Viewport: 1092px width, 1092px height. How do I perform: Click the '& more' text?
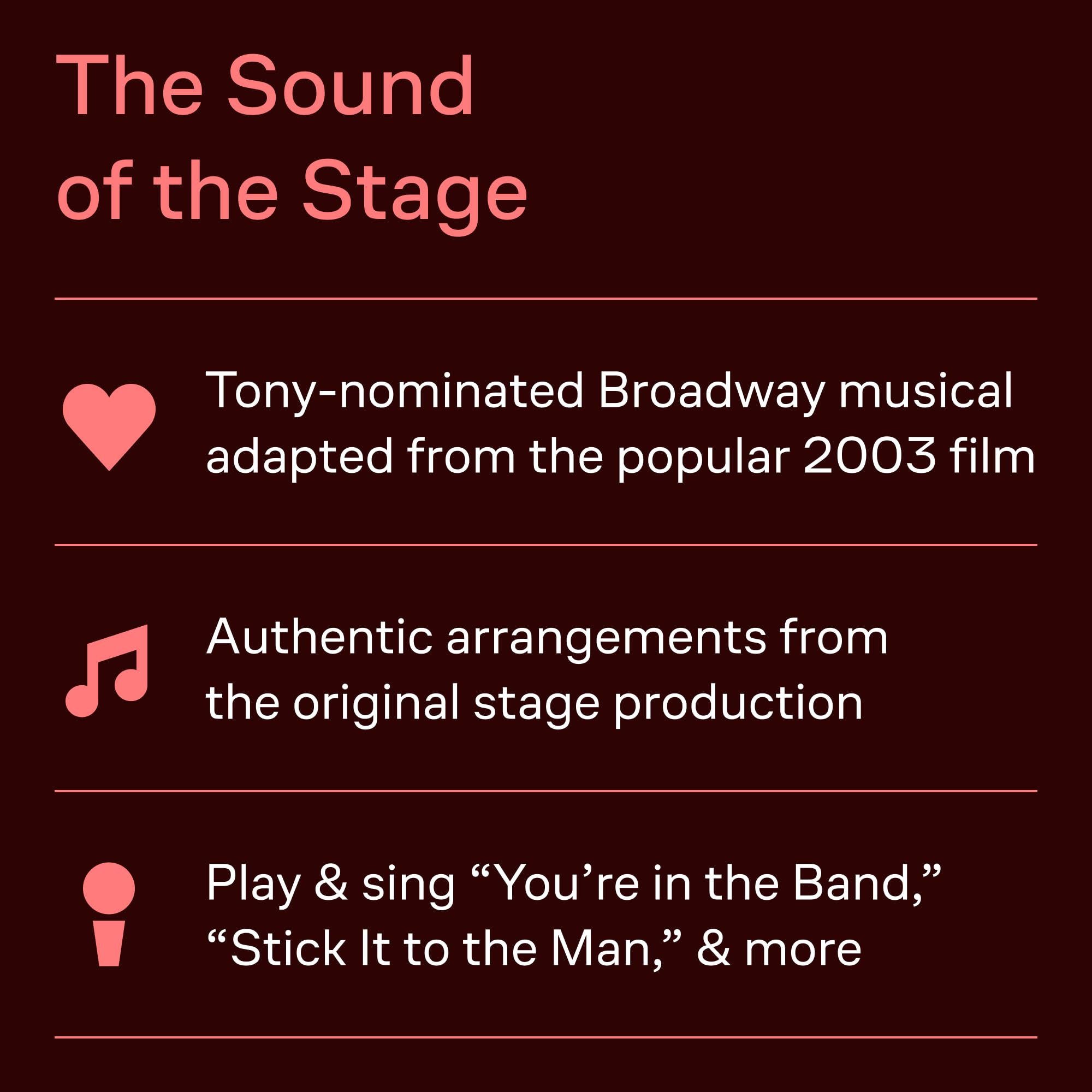[x=778, y=948]
